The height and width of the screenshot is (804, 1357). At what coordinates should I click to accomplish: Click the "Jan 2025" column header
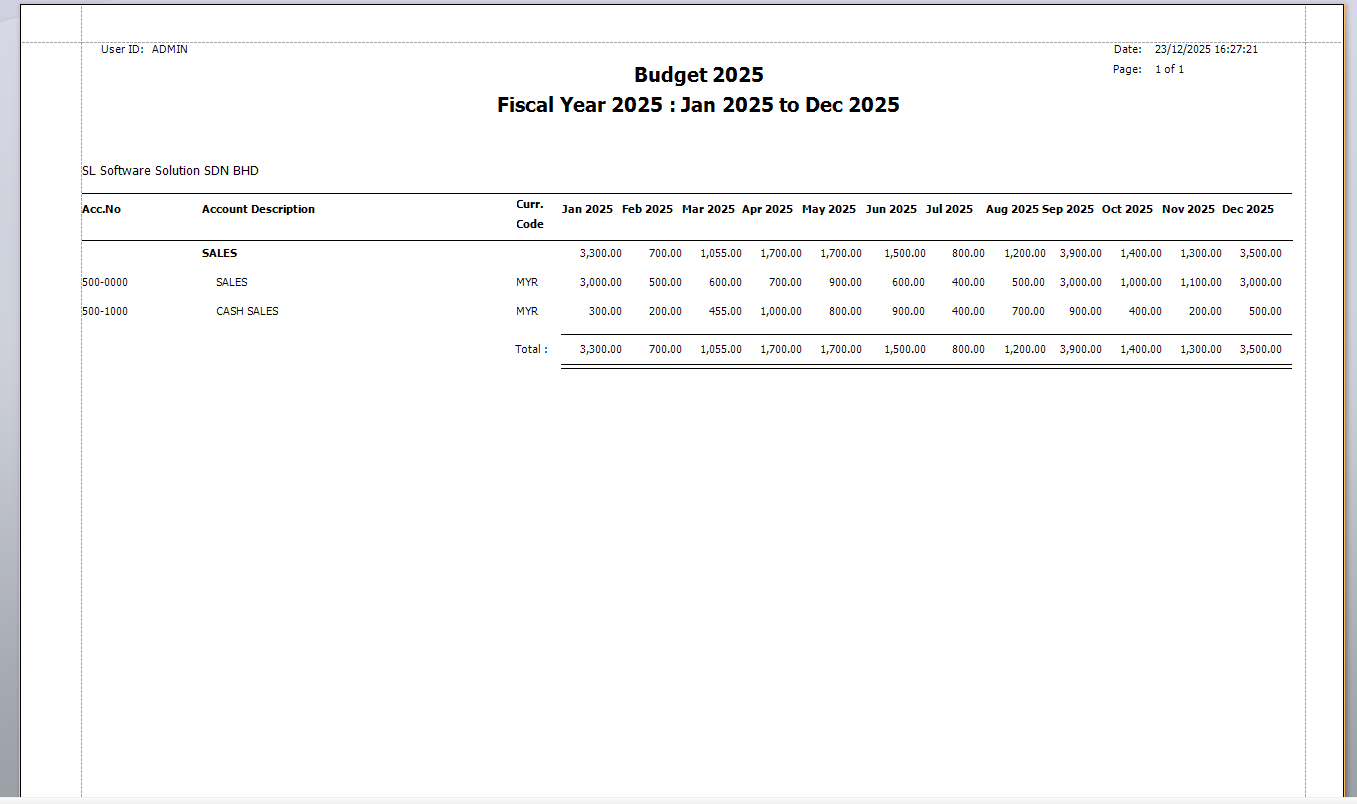click(x=587, y=209)
